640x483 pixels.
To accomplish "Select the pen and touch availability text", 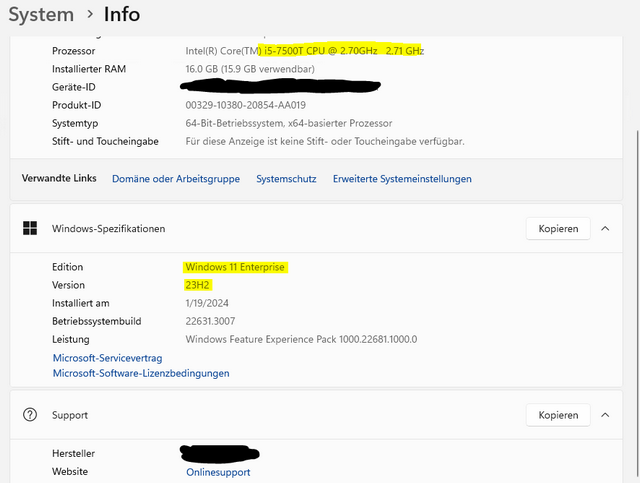I will tap(325, 142).
